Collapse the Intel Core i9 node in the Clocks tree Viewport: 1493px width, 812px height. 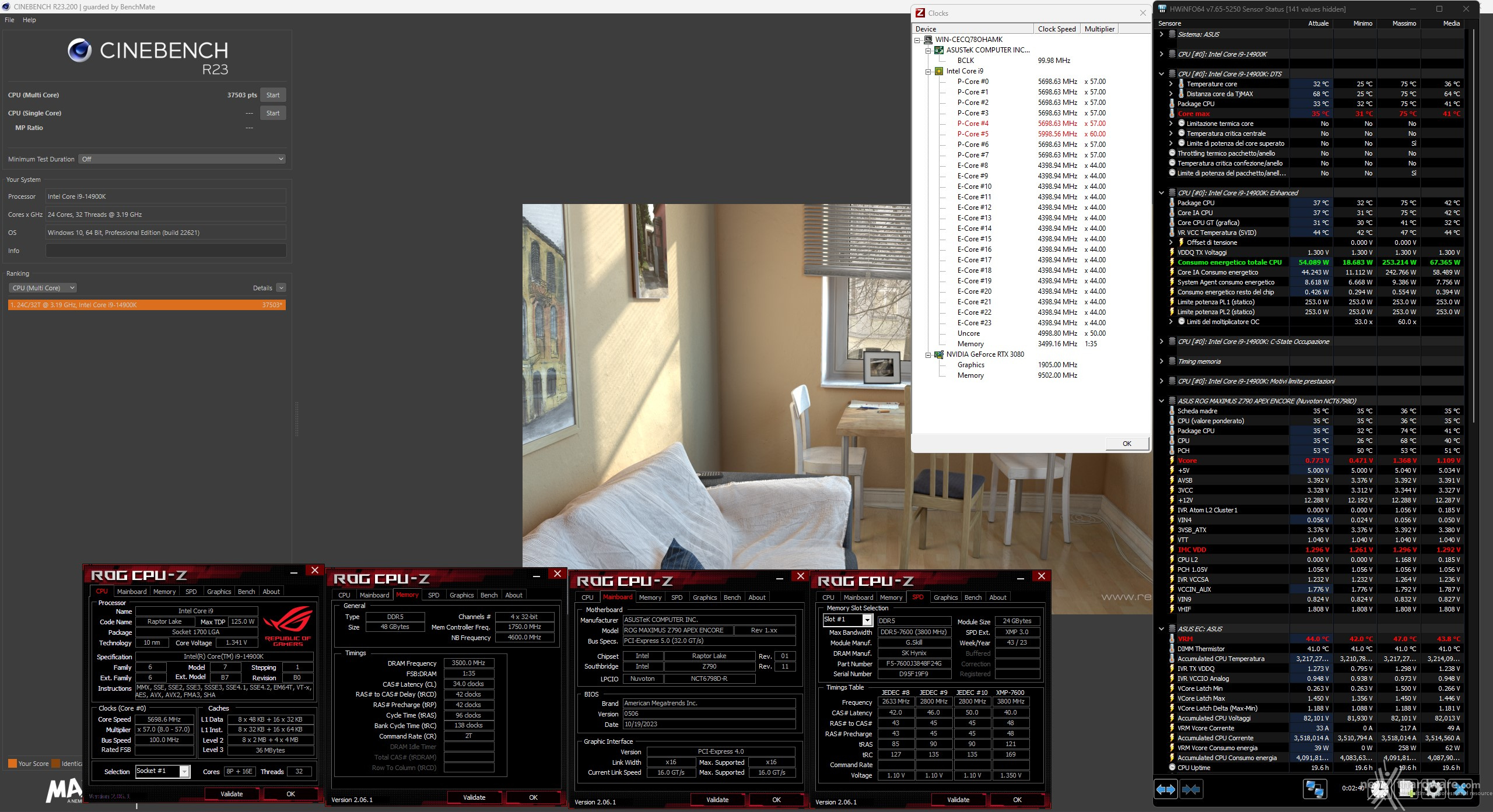tap(928, 72)
